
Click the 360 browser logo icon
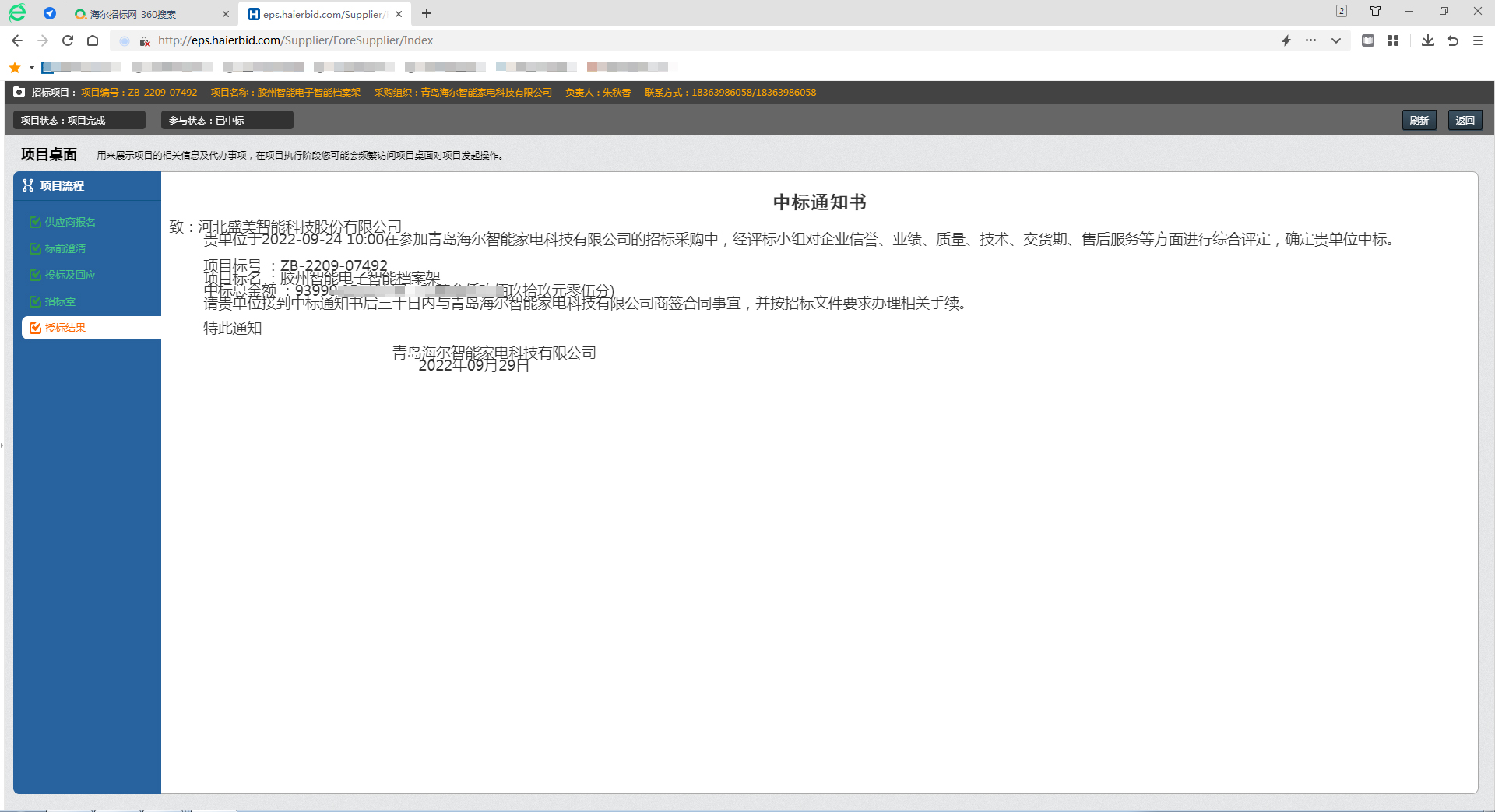[x=17, y=12]
